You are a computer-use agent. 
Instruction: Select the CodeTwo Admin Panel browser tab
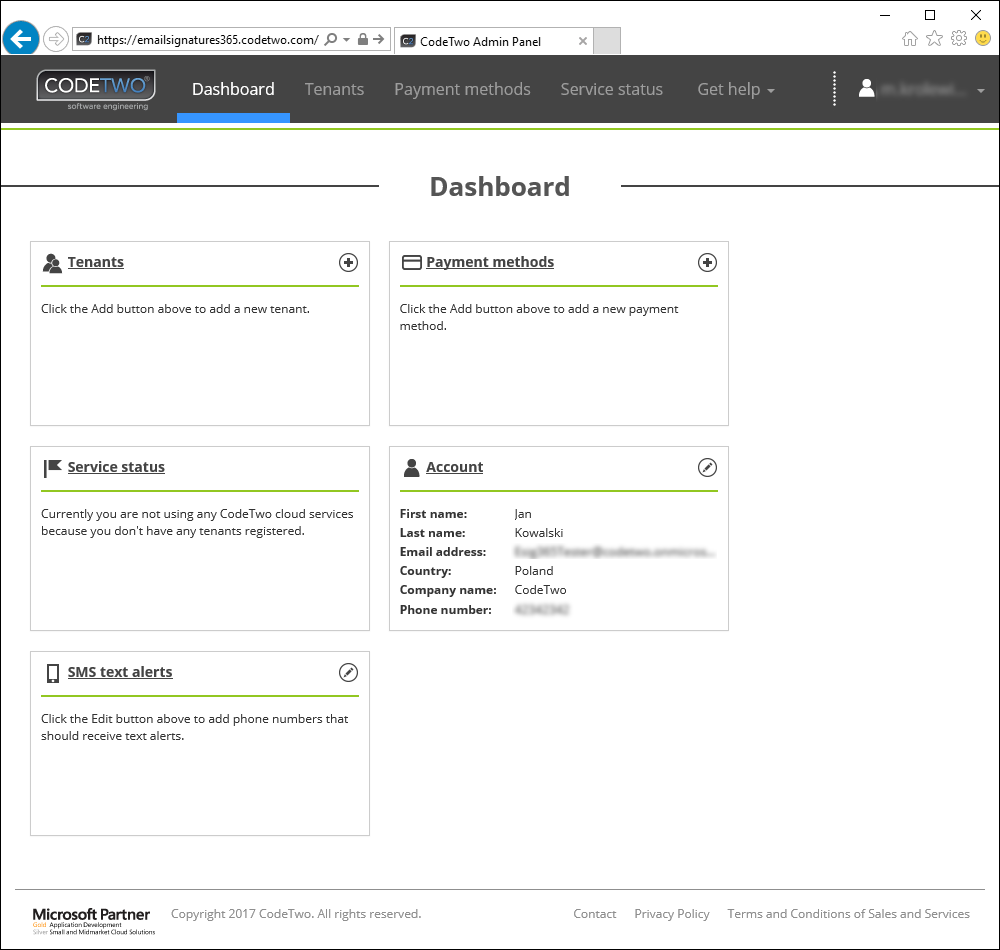[x=494, y=41]
